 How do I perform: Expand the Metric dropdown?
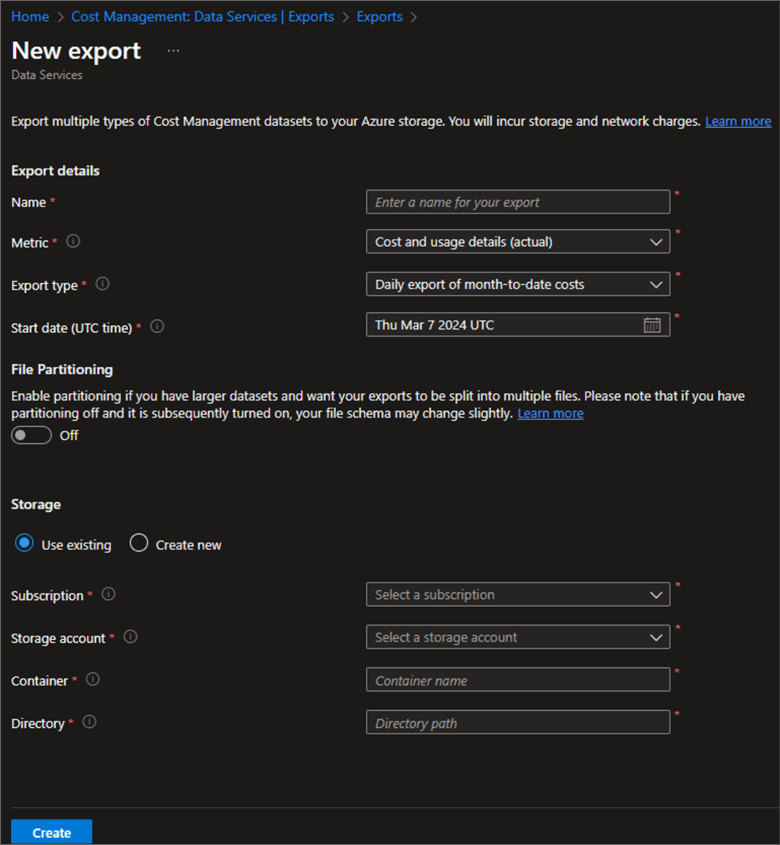pyautogui.click(x=517, y=242)
